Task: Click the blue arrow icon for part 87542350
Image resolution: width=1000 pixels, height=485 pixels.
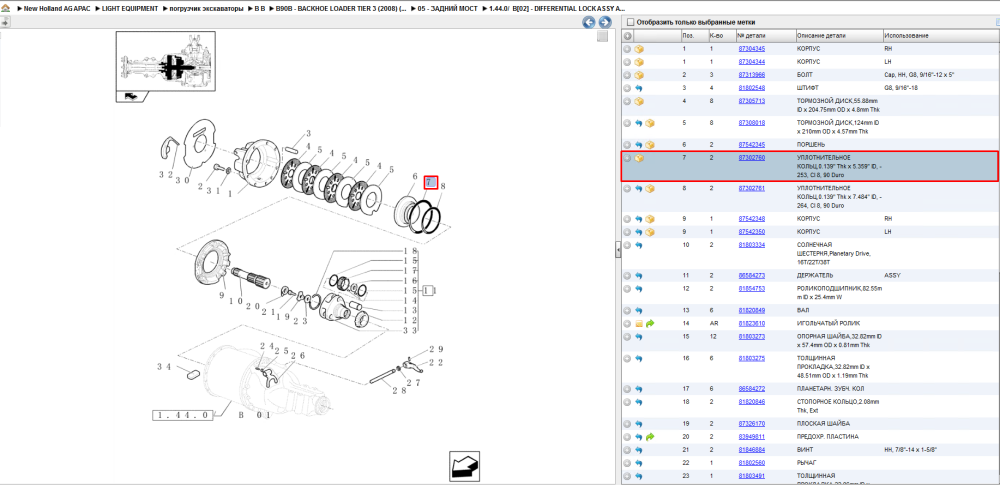Action: click(x=639, y=231)
